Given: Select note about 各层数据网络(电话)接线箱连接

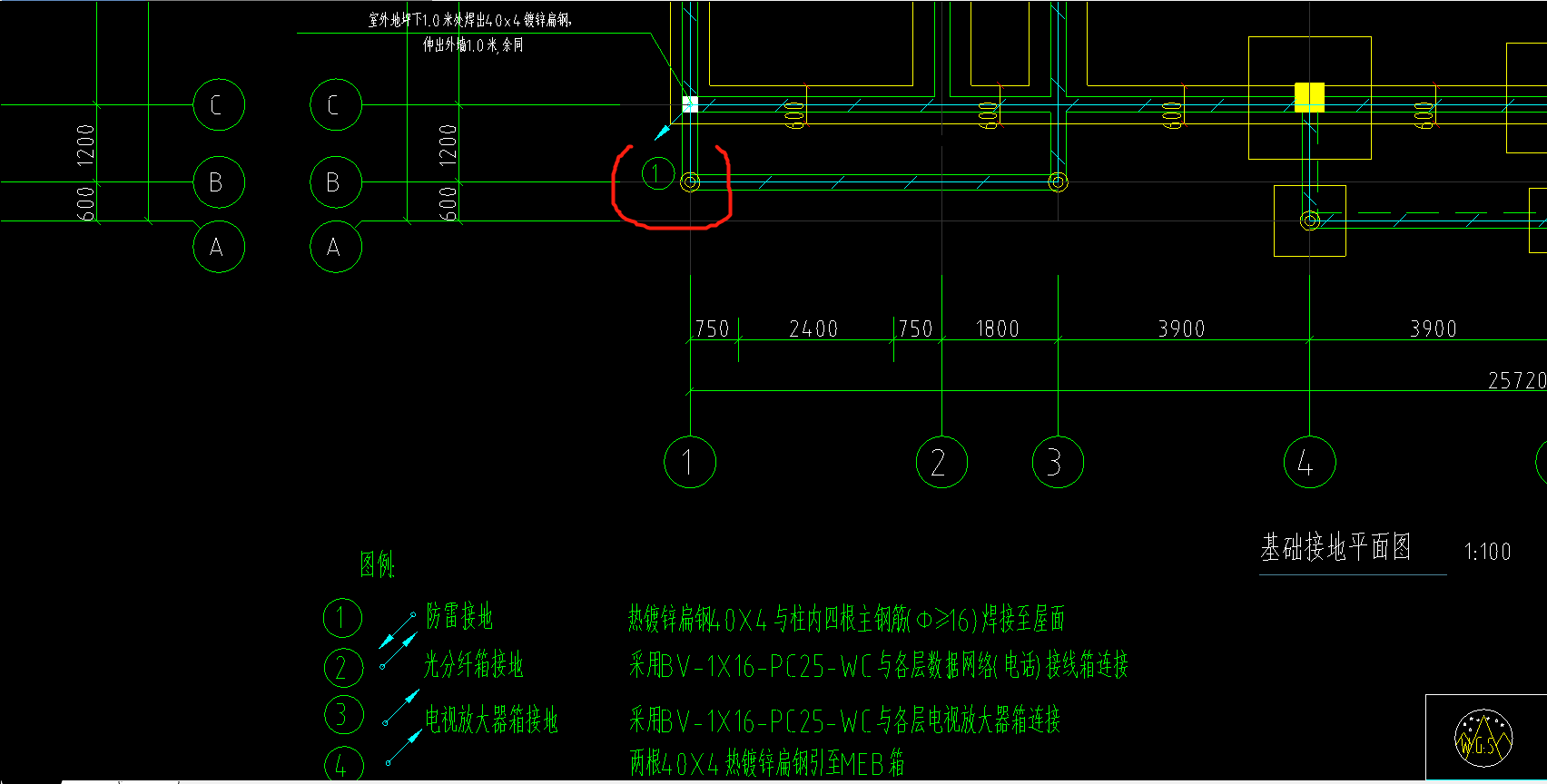Looking at the screenshot, I should pyautogui.click(x=879, y=666).
